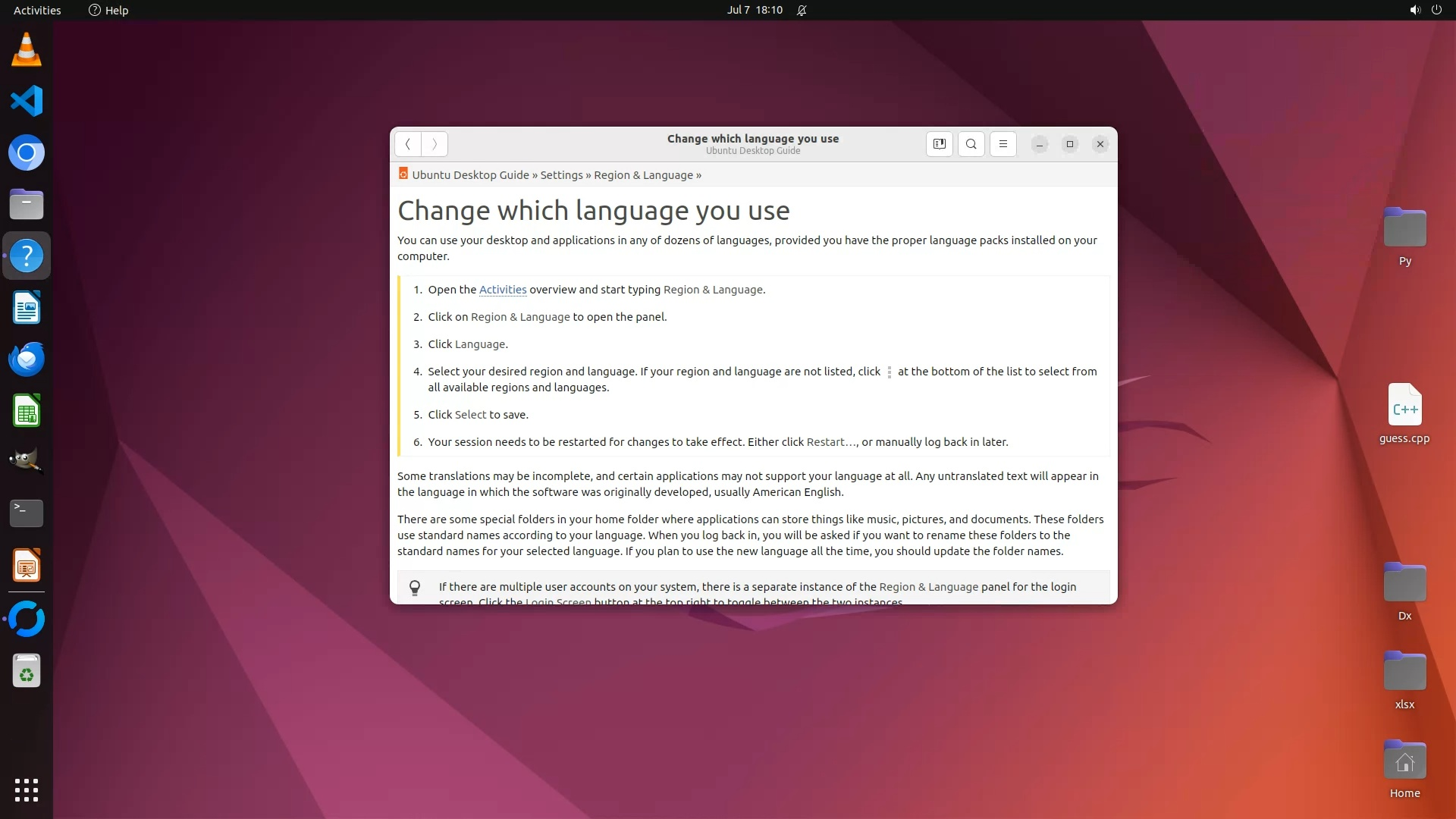Image resolution: width=1456 pixels, height=819 pixels.
Task: Open the date and time clock menu
Action: point(754,10)
